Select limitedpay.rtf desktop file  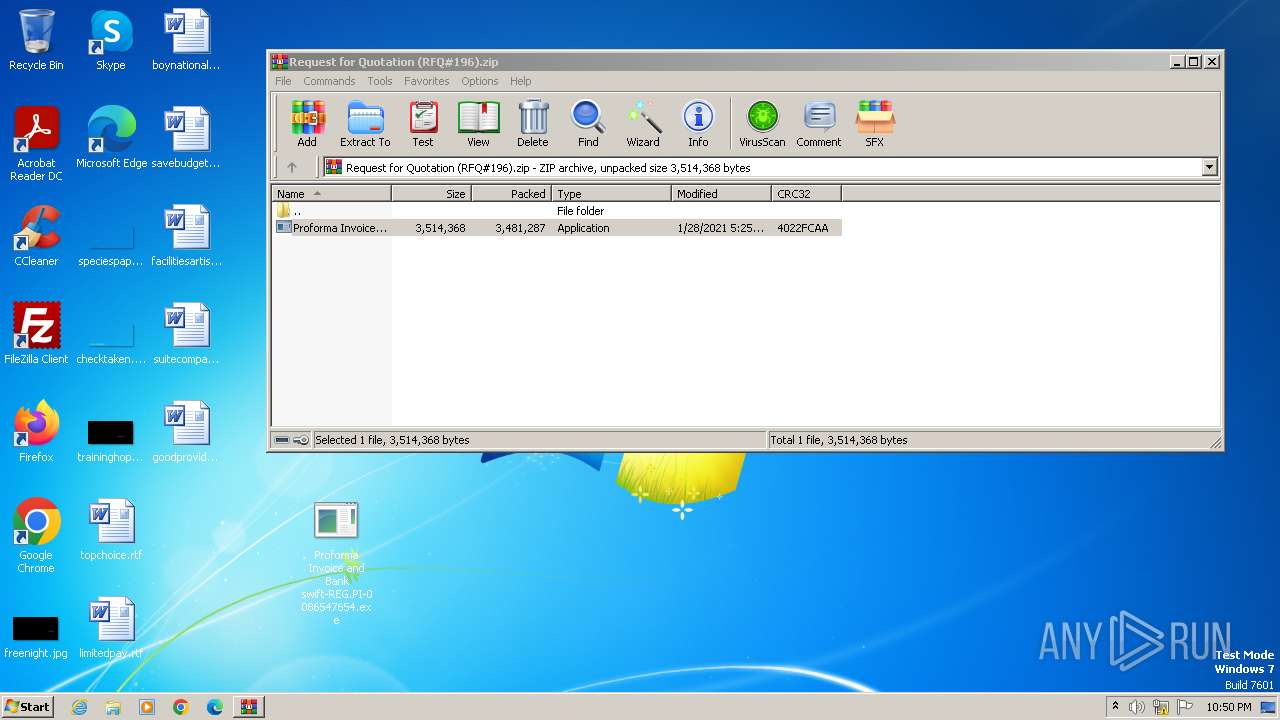pos(111,628)
